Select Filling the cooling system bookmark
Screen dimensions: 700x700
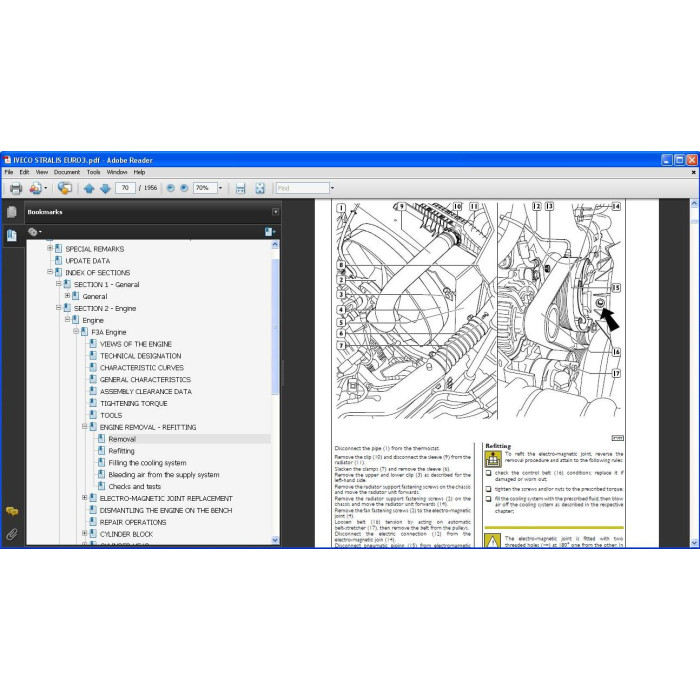click(147, 462)
